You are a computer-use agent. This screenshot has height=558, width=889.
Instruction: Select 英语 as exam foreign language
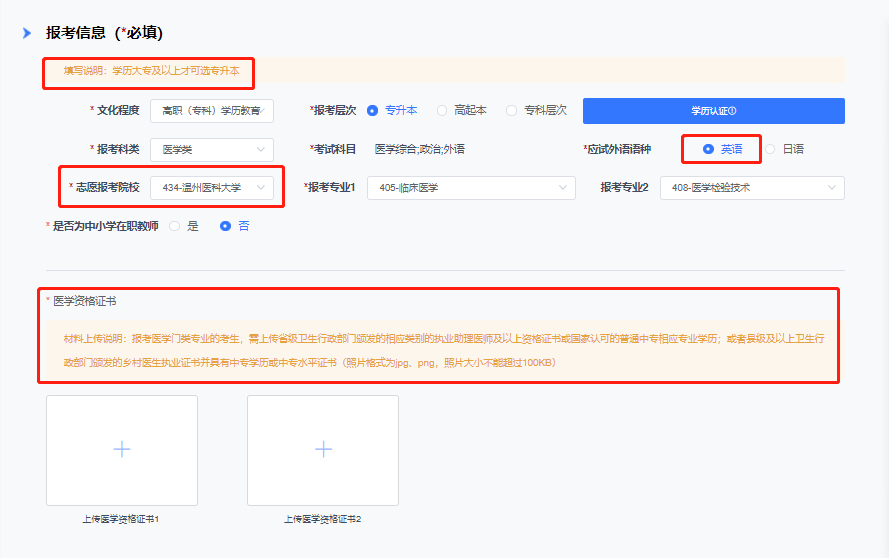pos(709,149)
